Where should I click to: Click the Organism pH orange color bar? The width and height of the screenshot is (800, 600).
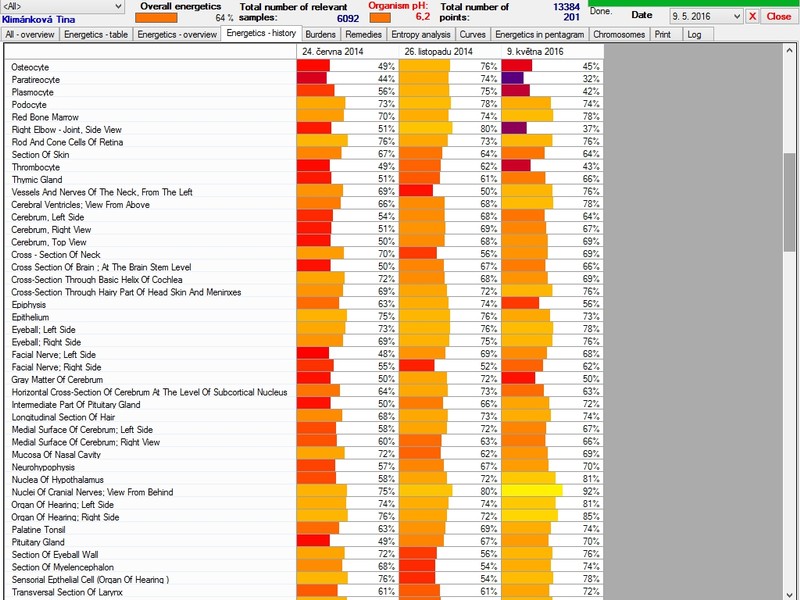380,18
